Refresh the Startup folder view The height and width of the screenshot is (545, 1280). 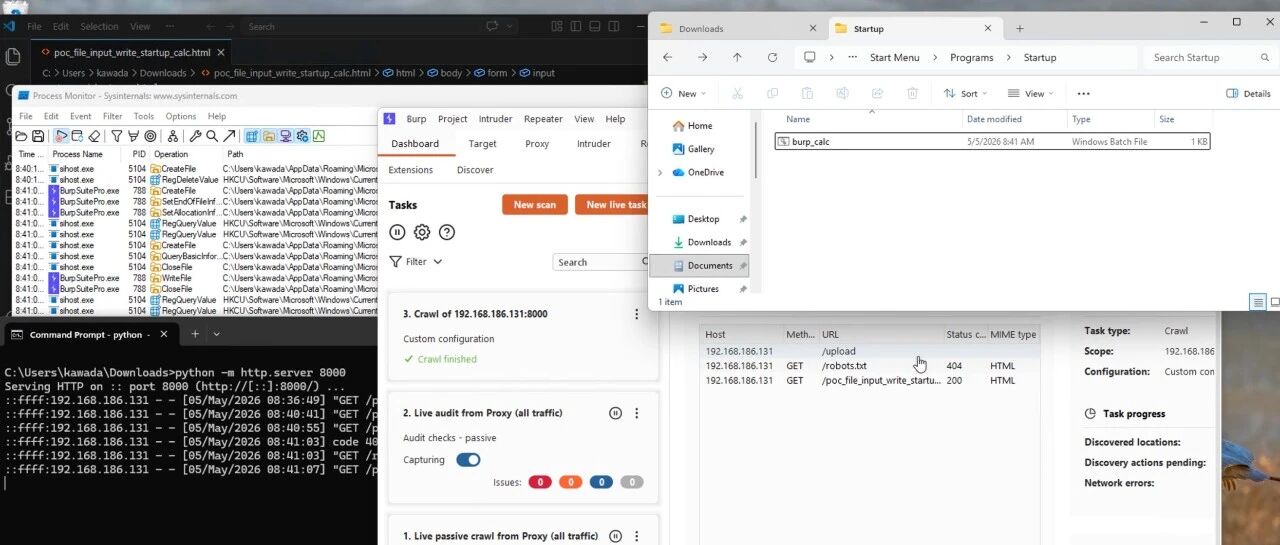772,57
